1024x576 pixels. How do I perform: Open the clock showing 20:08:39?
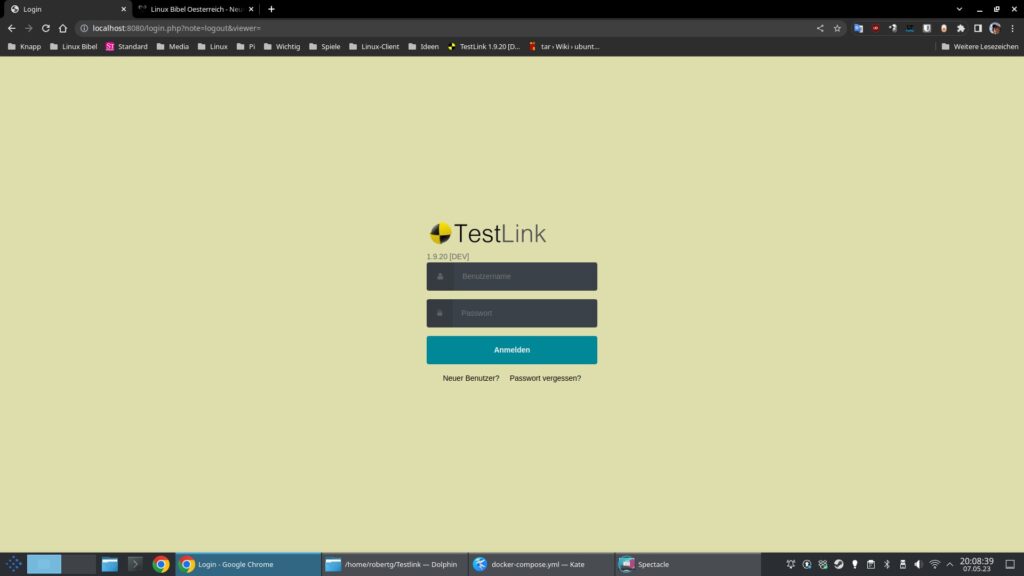click(976, 564)
